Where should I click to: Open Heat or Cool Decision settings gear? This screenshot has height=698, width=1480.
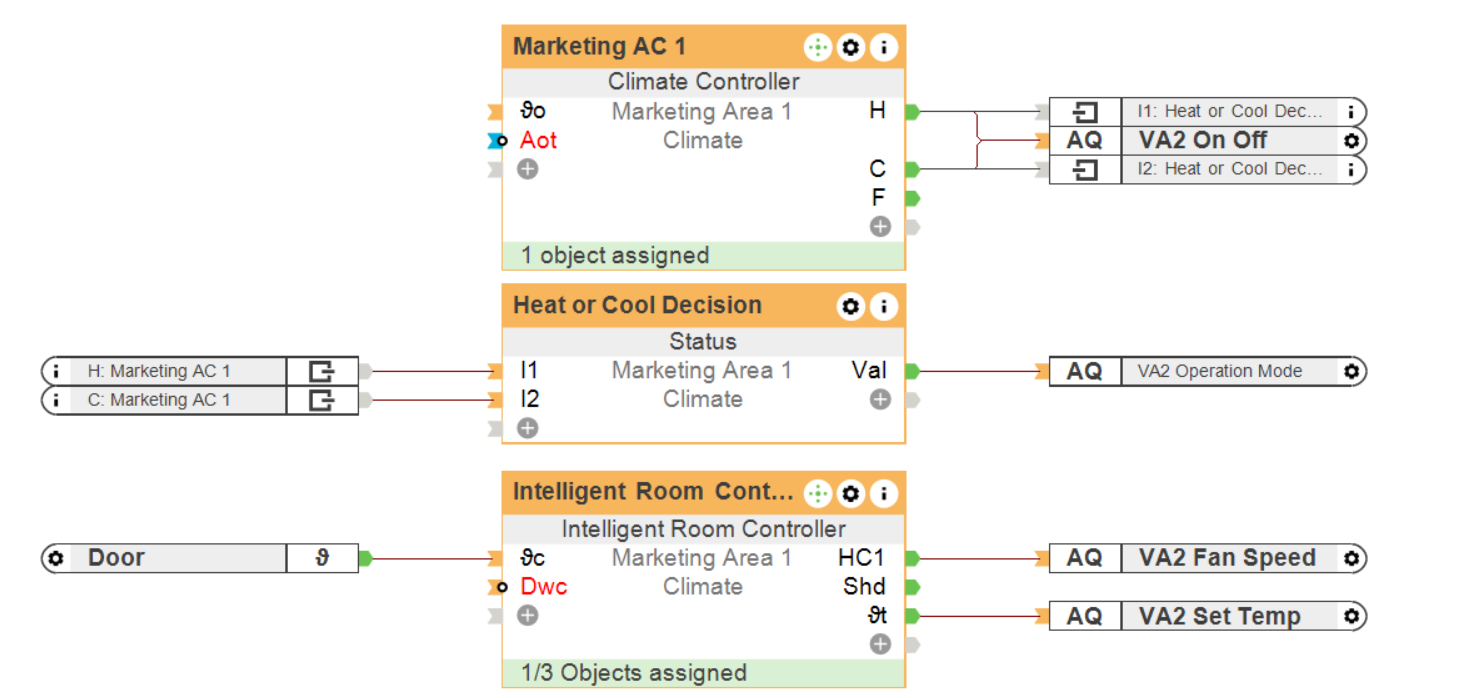point(850,306)
